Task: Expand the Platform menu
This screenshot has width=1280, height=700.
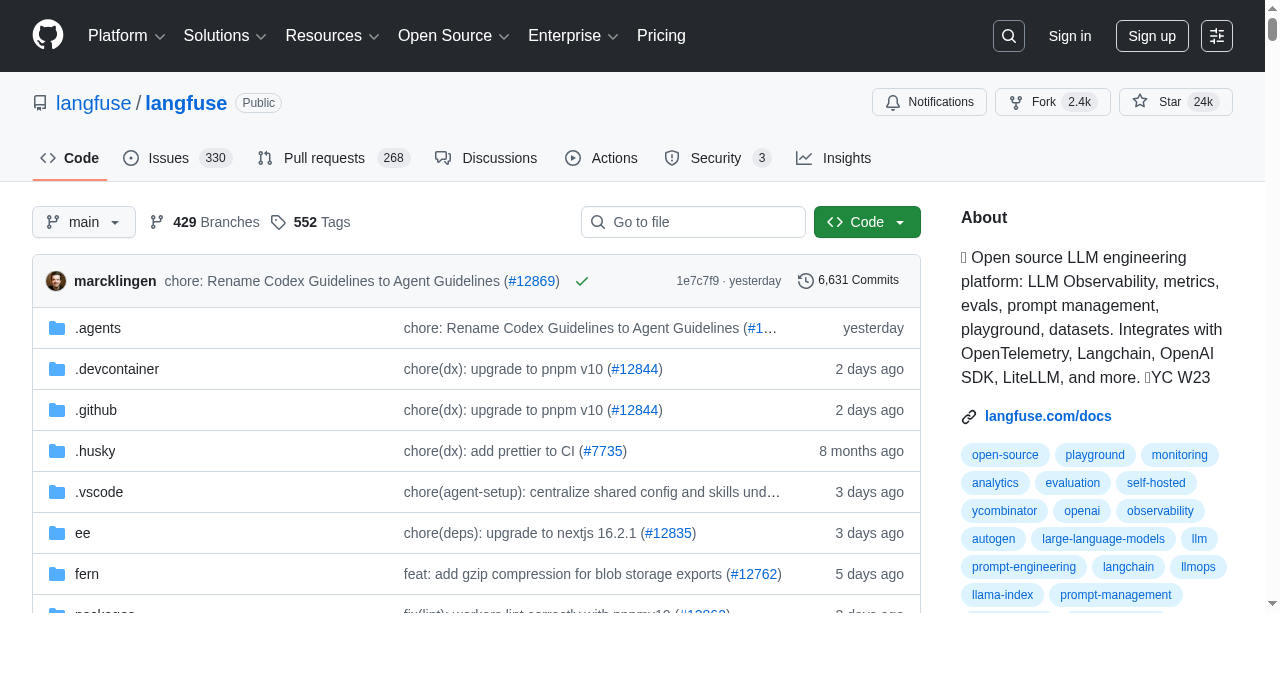Action: click(x=126, y=36)
